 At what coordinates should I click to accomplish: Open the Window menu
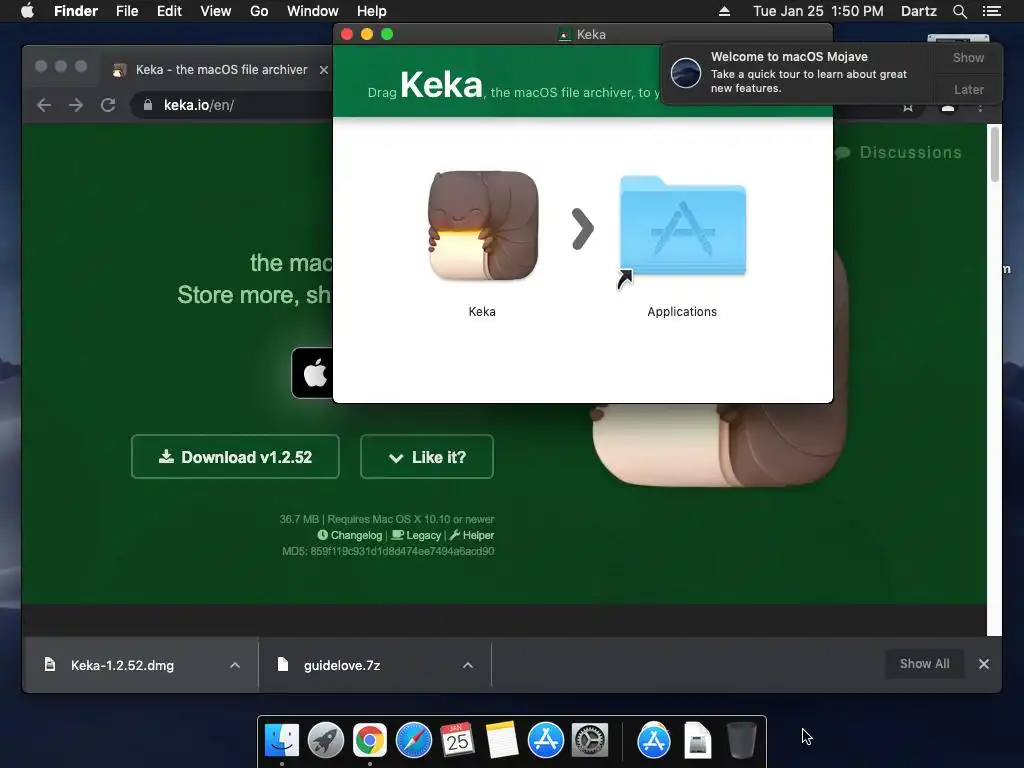pos(313,11)
